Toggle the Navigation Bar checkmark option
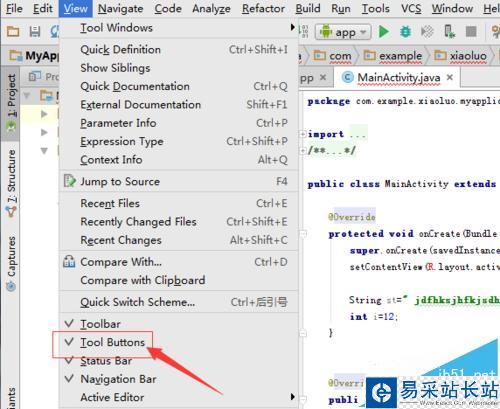500x409 pixels. (x=179, y=379)
